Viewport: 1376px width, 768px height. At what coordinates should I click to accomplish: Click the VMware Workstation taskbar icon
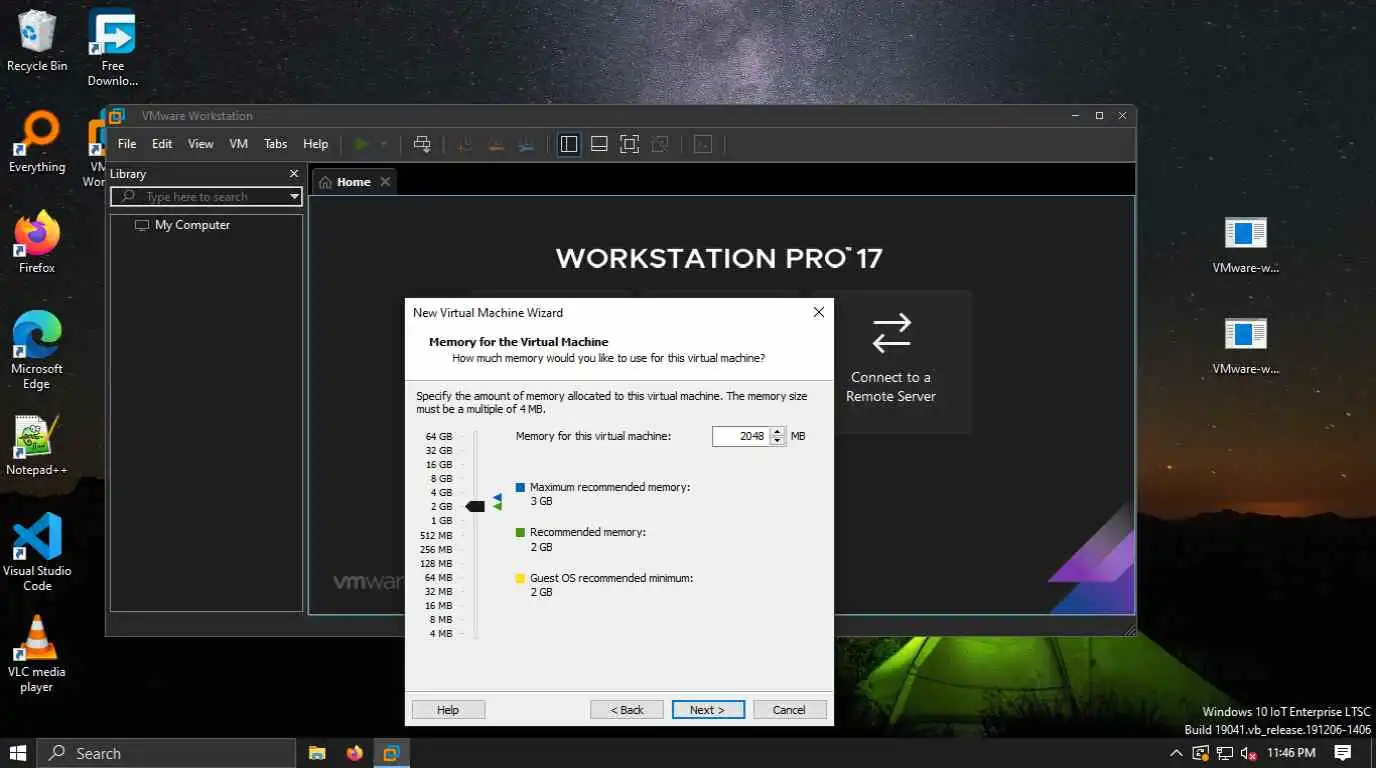tap(391, 753)
